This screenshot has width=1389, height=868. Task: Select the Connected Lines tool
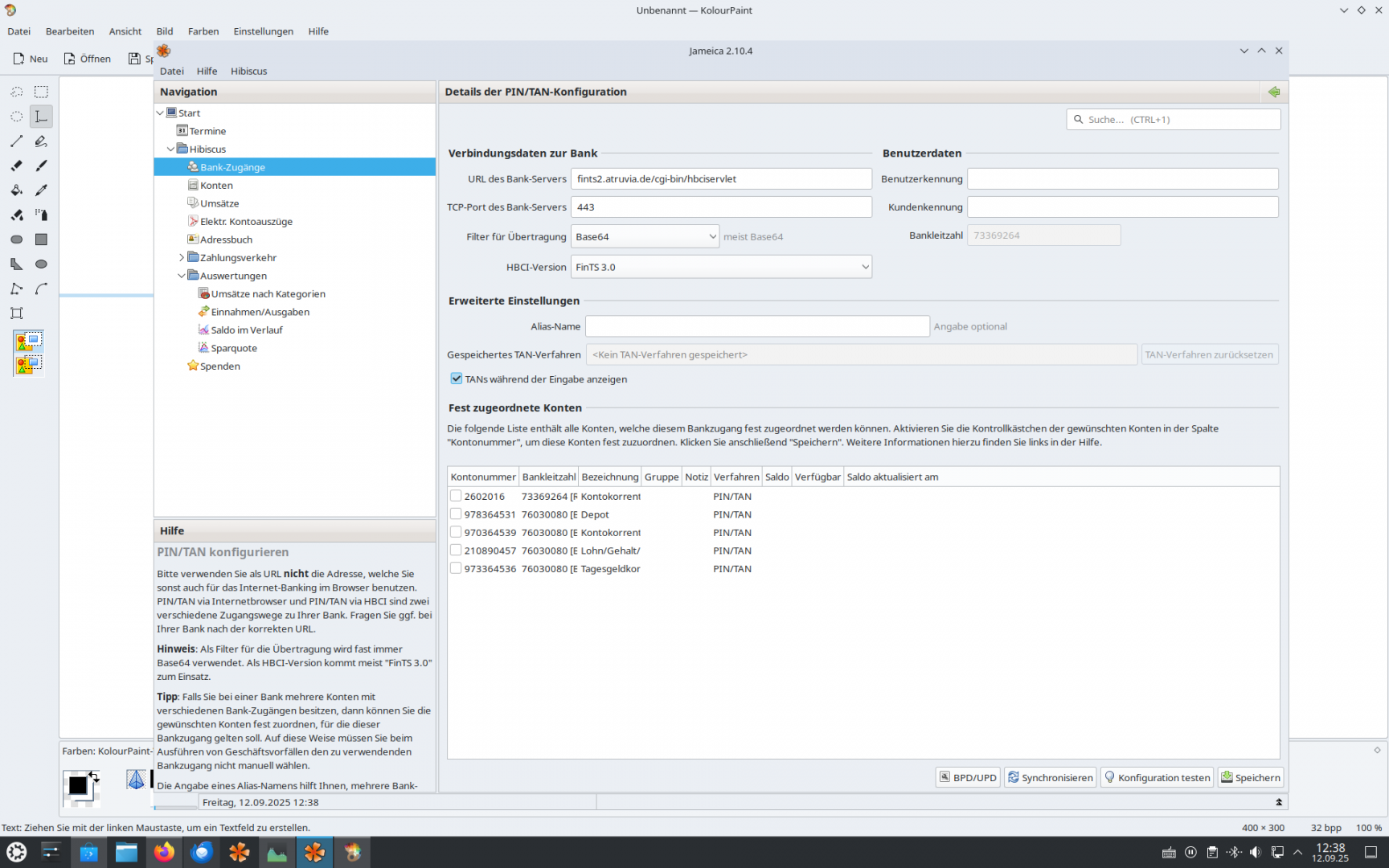pyautogui.click(x=16, y=289)
